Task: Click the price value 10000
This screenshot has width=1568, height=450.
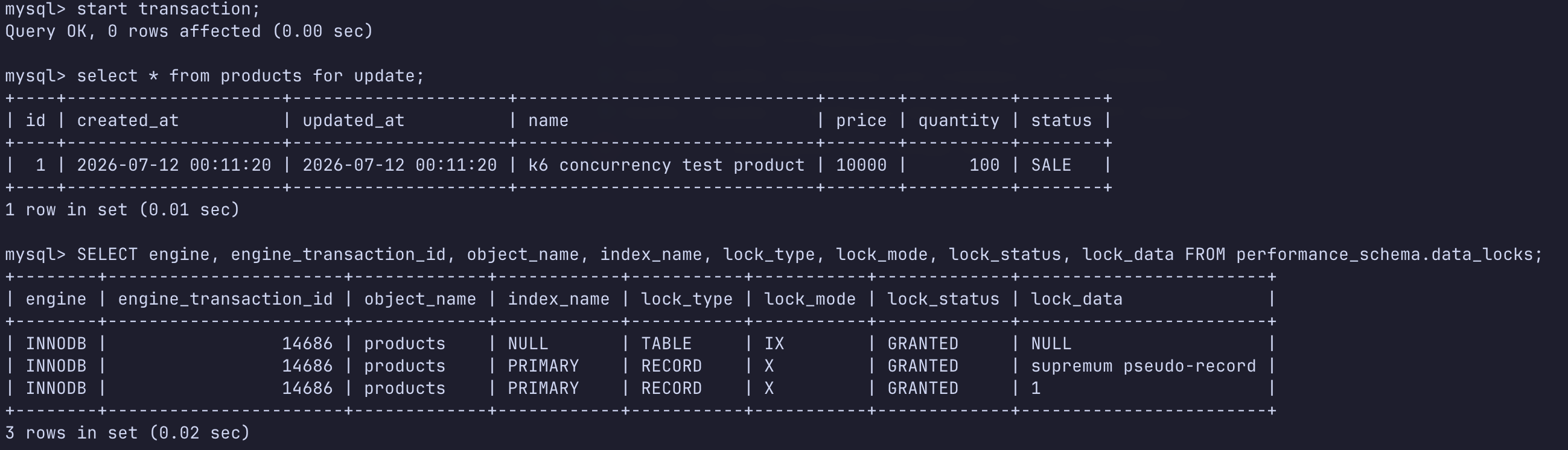Action: point(861,165)
